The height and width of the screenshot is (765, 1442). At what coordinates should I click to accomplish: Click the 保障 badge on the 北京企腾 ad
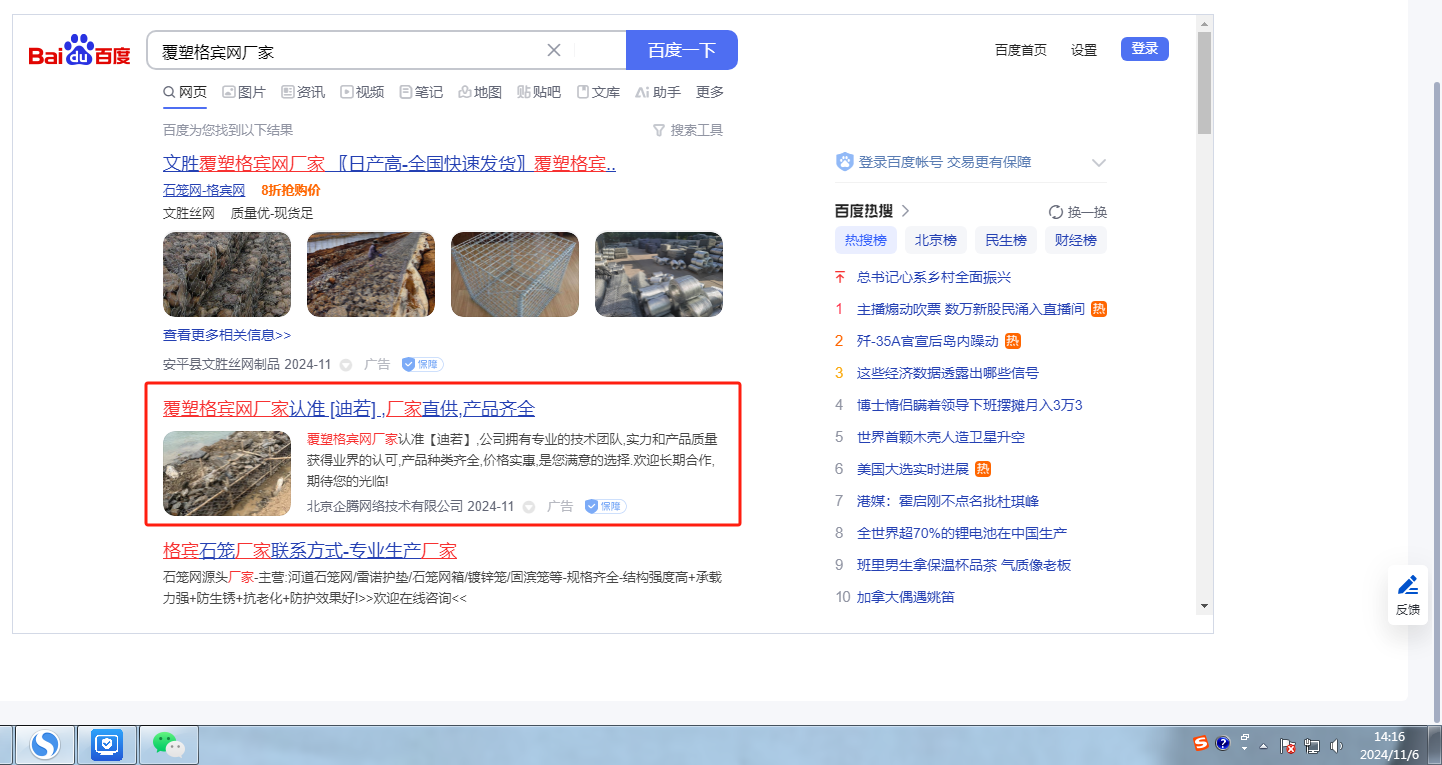[x=605, y=507]
